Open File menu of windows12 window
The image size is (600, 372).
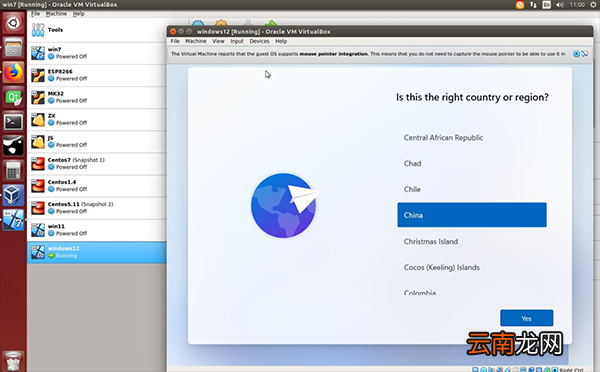click(175, 41)
